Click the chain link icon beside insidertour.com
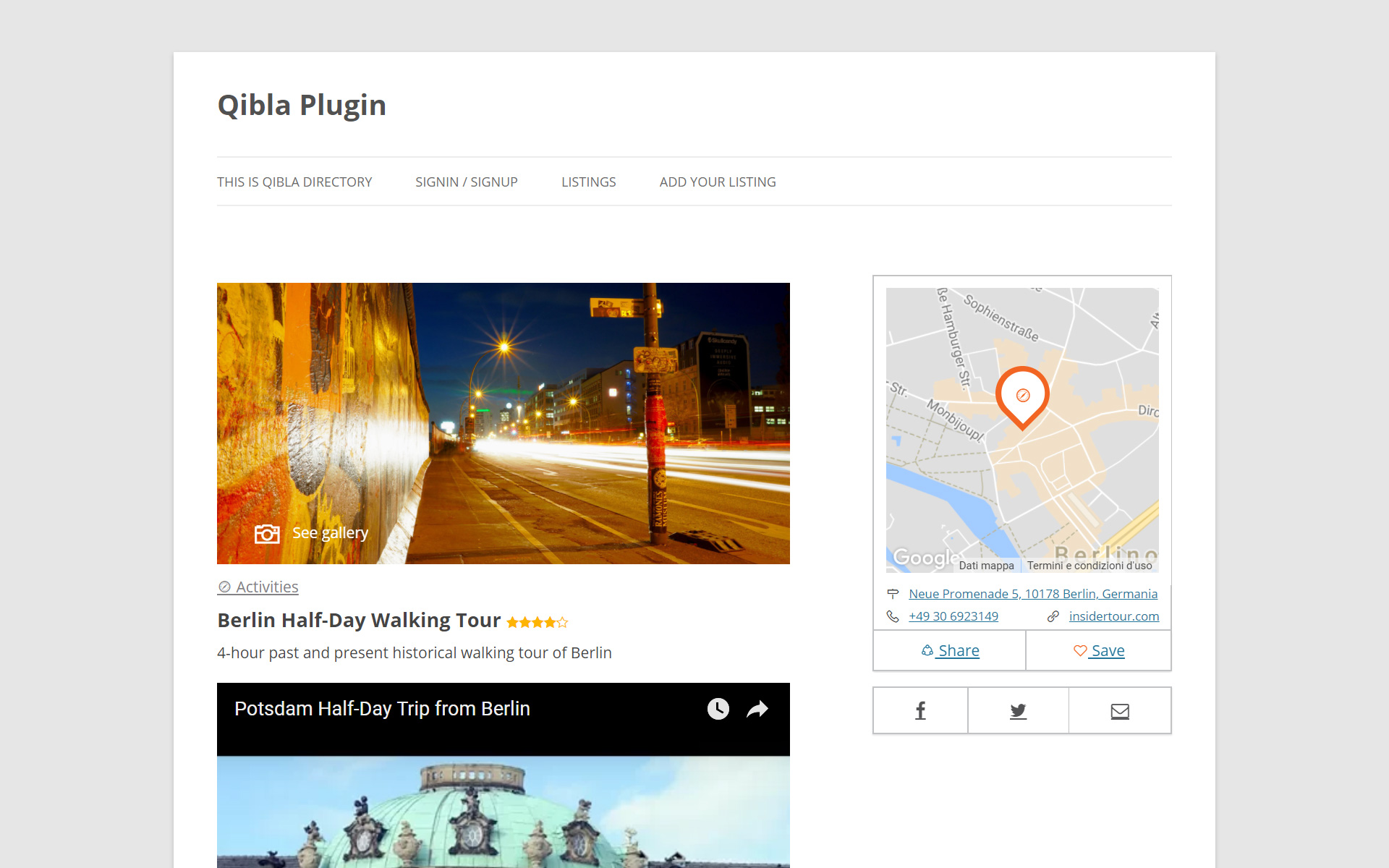The image size is (1389, 868). 1053,616
